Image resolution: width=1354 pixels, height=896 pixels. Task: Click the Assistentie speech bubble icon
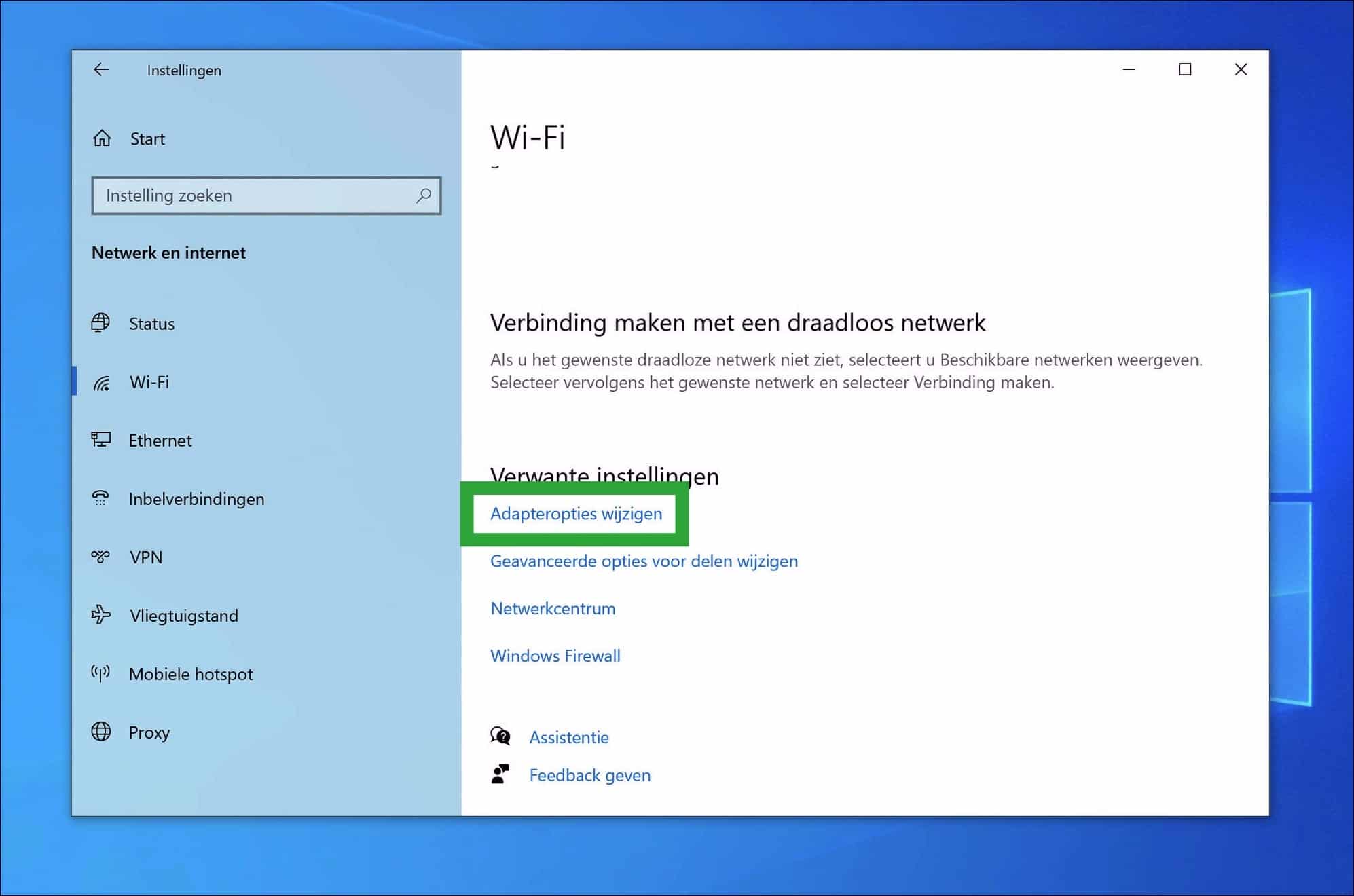(500, 736)
